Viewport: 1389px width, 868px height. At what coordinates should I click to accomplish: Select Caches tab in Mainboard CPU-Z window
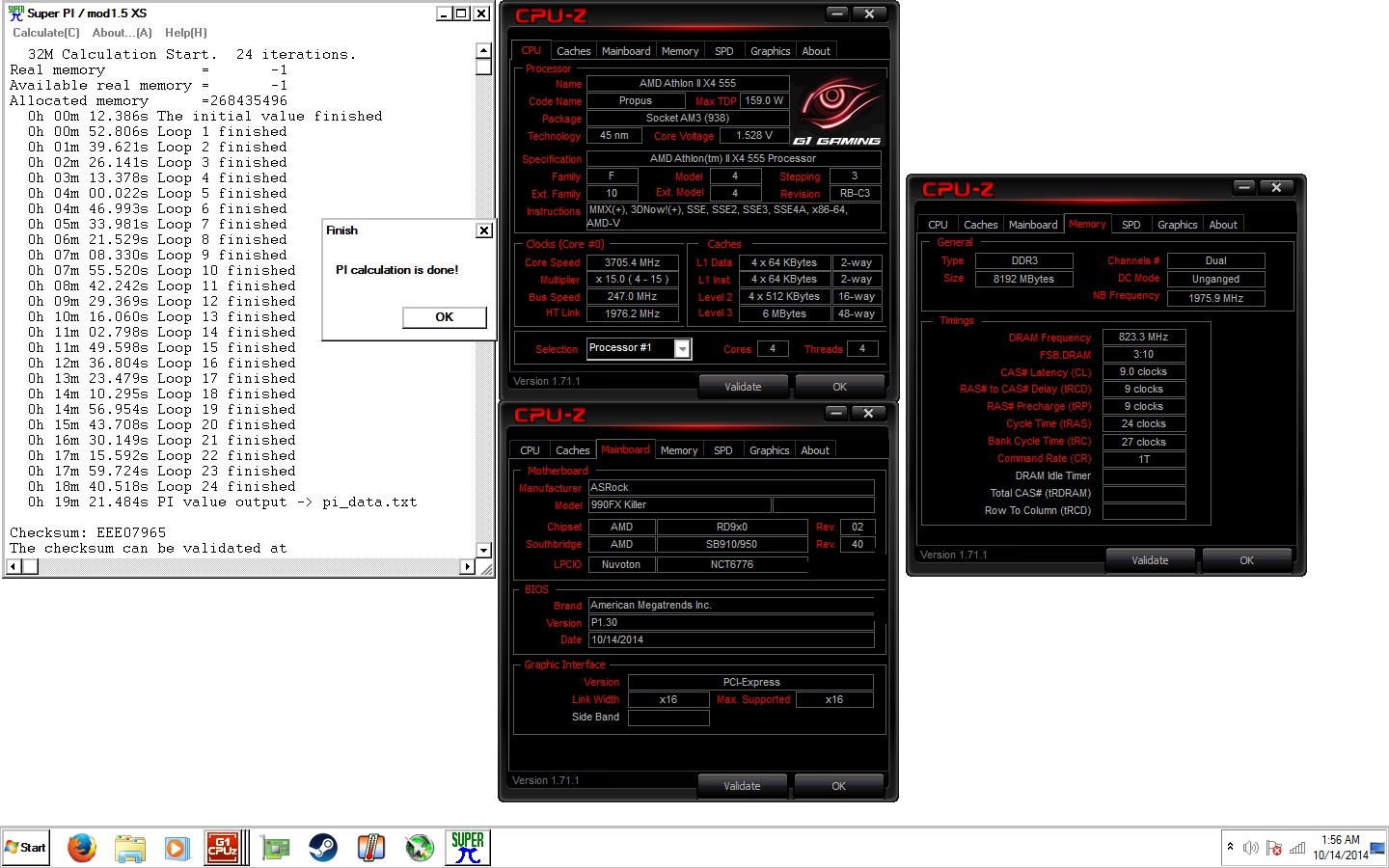pyautogui.click(x=572, y=450)
